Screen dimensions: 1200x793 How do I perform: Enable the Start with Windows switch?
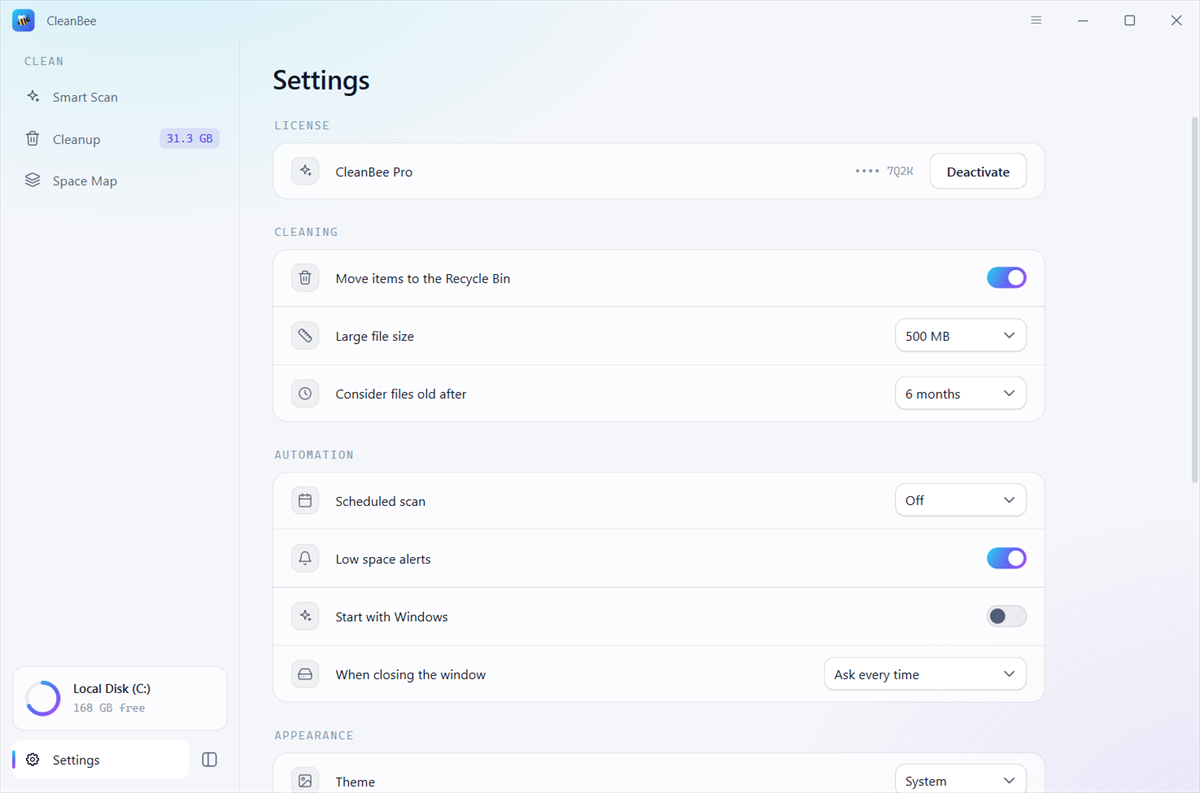click(x=1006, y=616)
